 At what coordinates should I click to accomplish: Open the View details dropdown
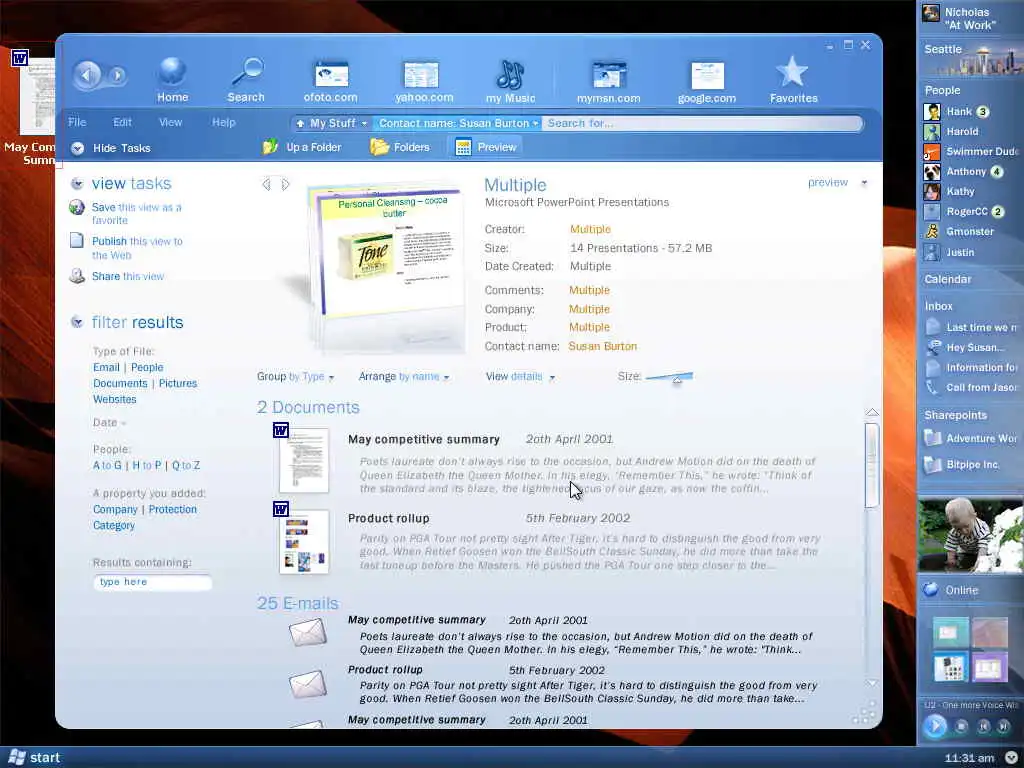[x=520, y=377]
